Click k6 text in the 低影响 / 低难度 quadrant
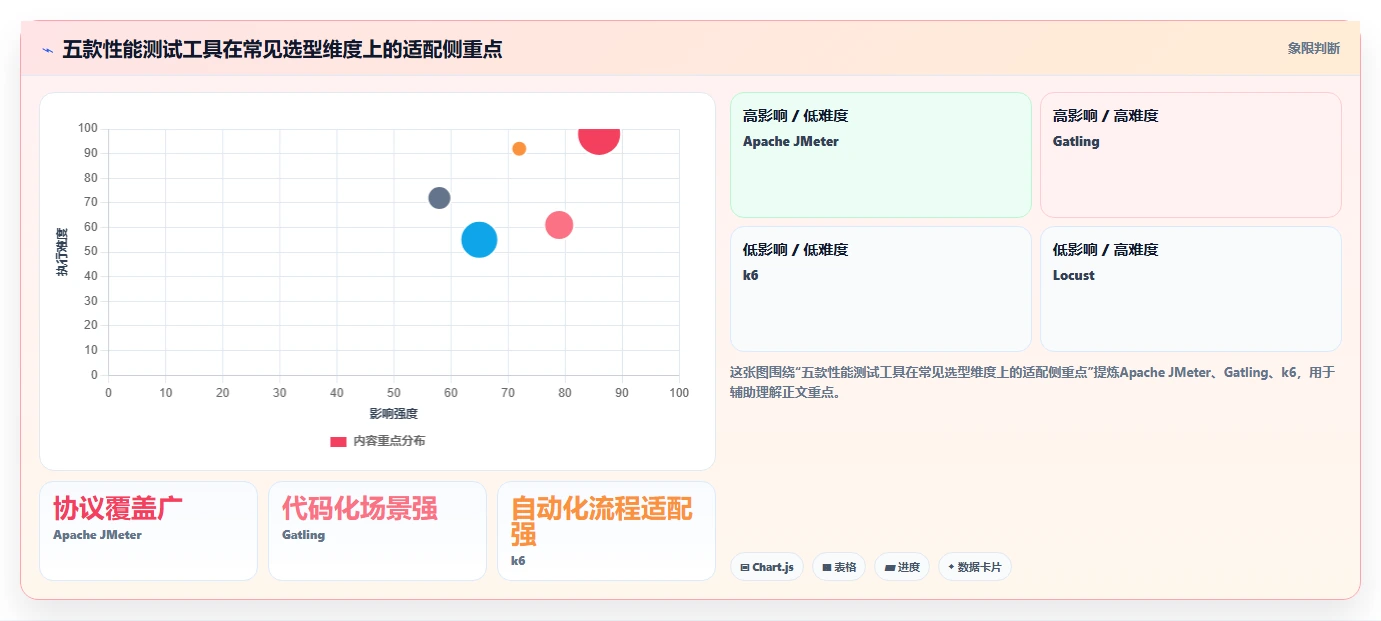 751,275
